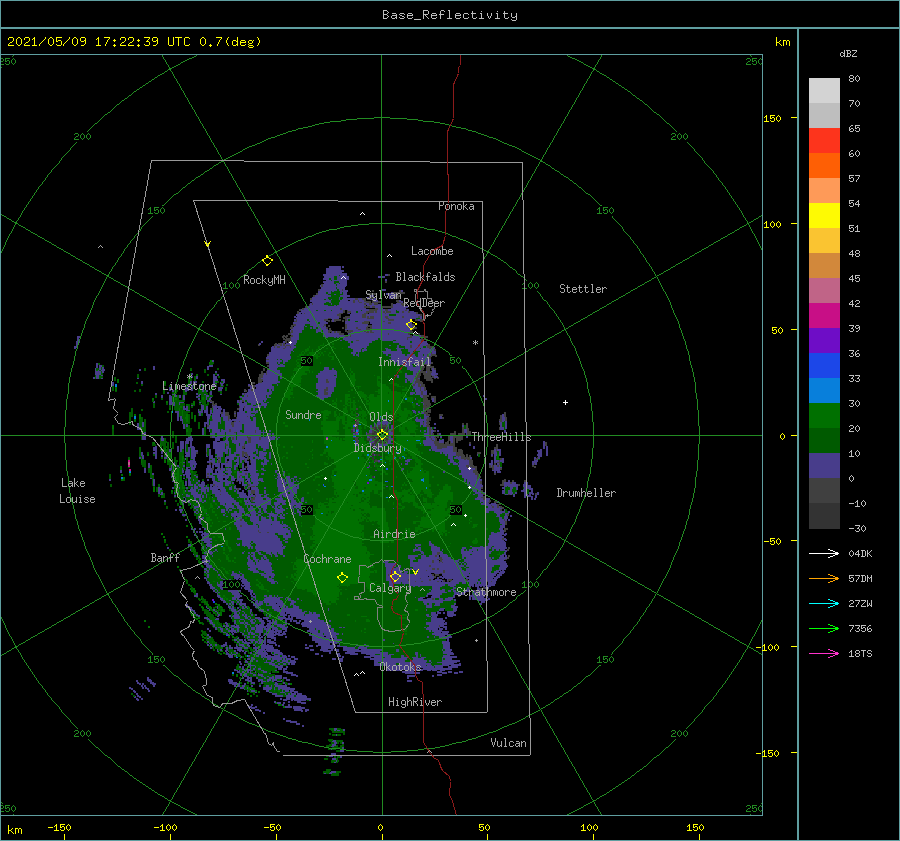
Task: Click the yellow diamond marker near RedDeer
Action: 411,325
